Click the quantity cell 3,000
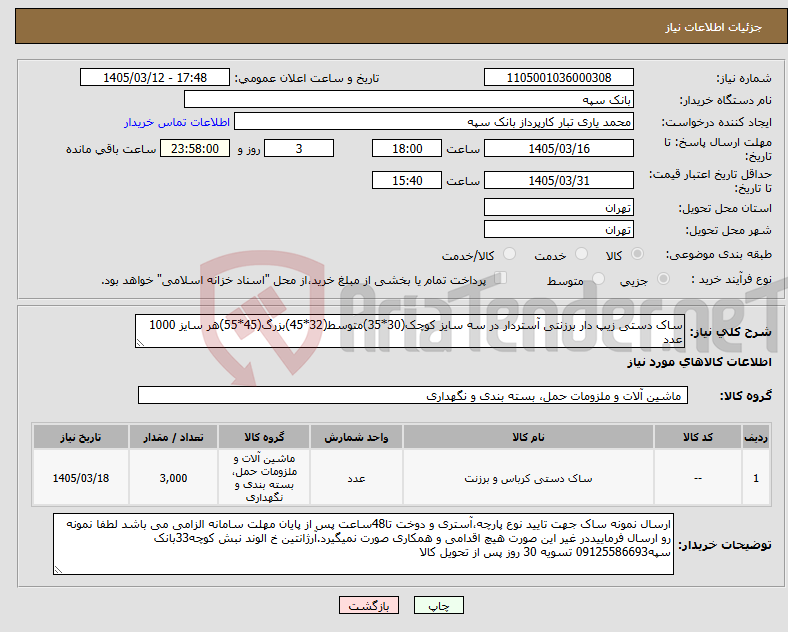This screenshot has height=632, width=788. pos(173,478)
